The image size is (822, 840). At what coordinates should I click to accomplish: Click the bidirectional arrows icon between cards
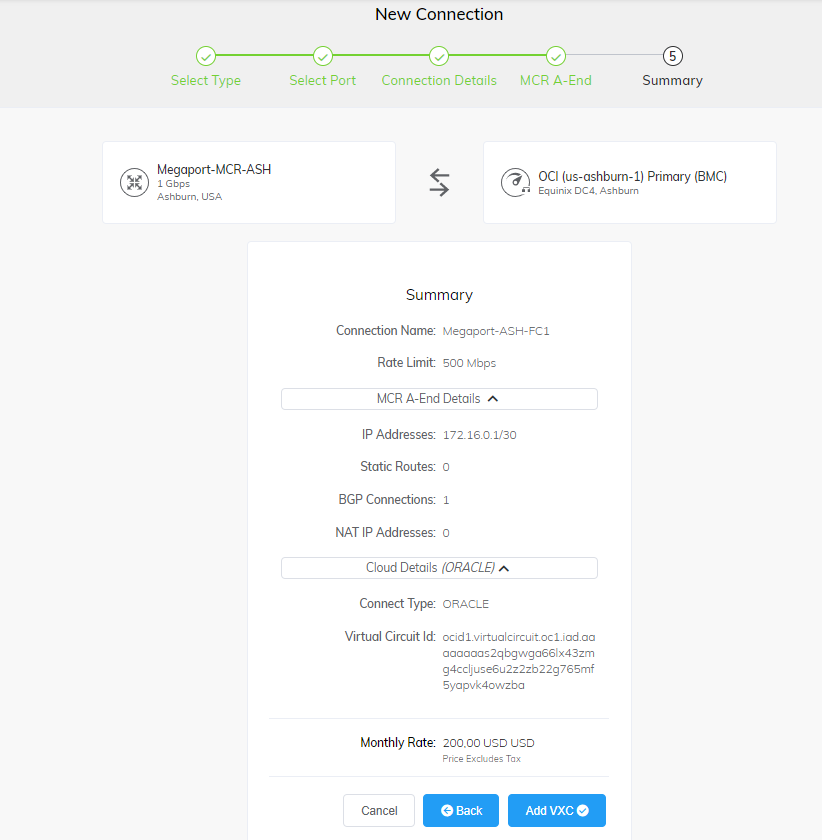439,183
